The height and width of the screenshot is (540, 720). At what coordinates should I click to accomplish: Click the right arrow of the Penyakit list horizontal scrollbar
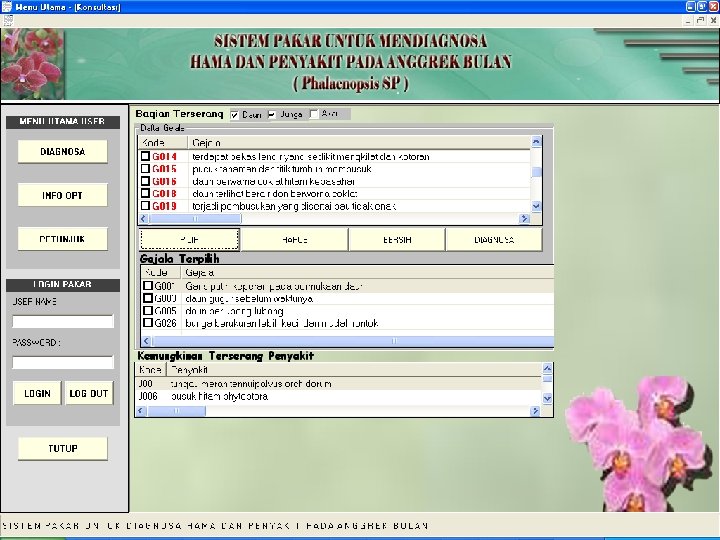click(535, 411)
